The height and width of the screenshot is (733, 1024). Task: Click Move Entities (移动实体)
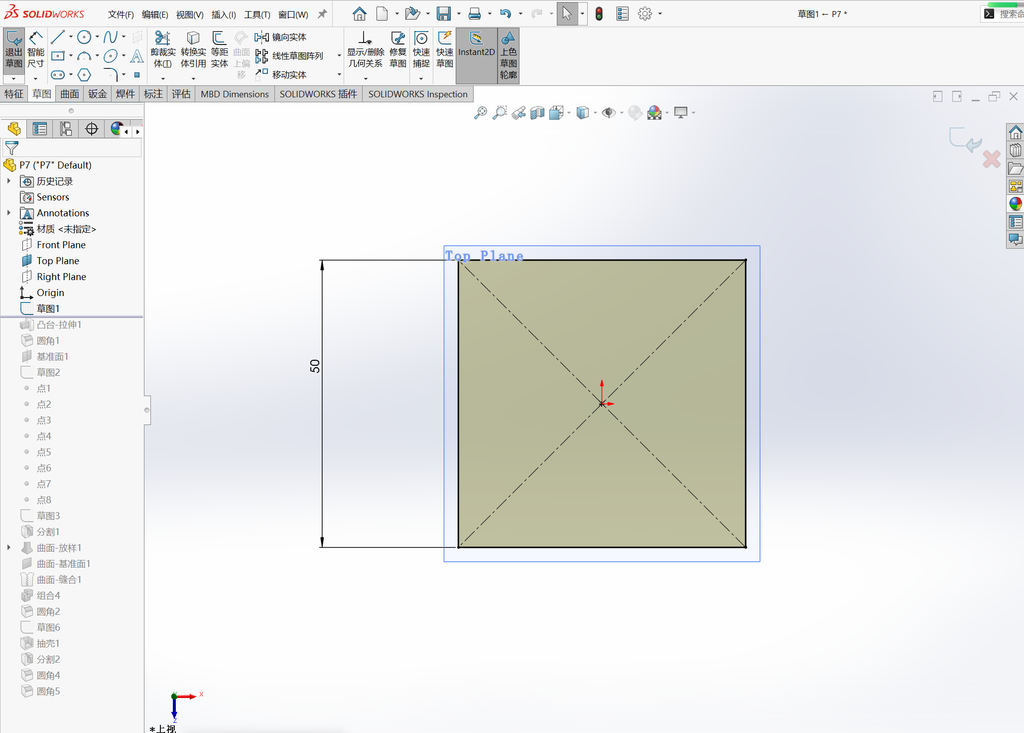pos(281,74)
